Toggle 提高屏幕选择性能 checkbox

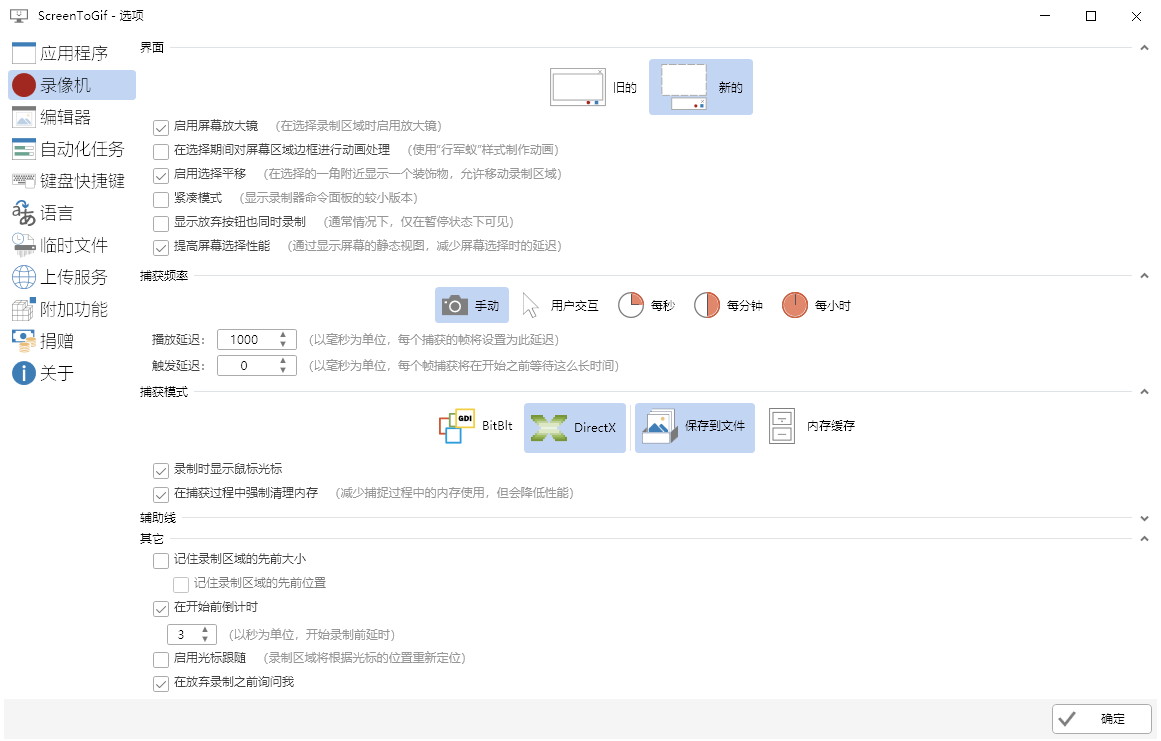tap(161, 247)
